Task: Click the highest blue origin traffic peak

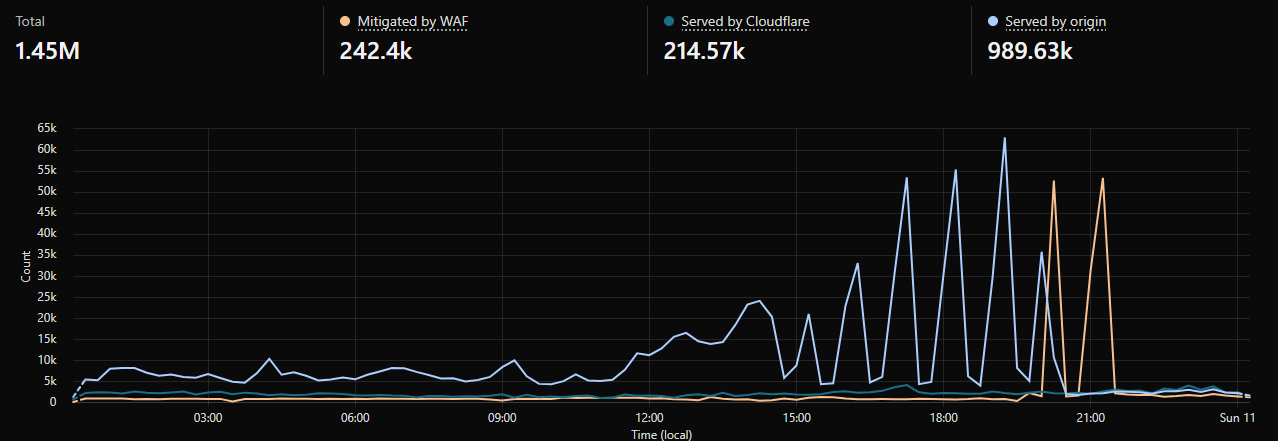Action: click(x=1004, y=138)
